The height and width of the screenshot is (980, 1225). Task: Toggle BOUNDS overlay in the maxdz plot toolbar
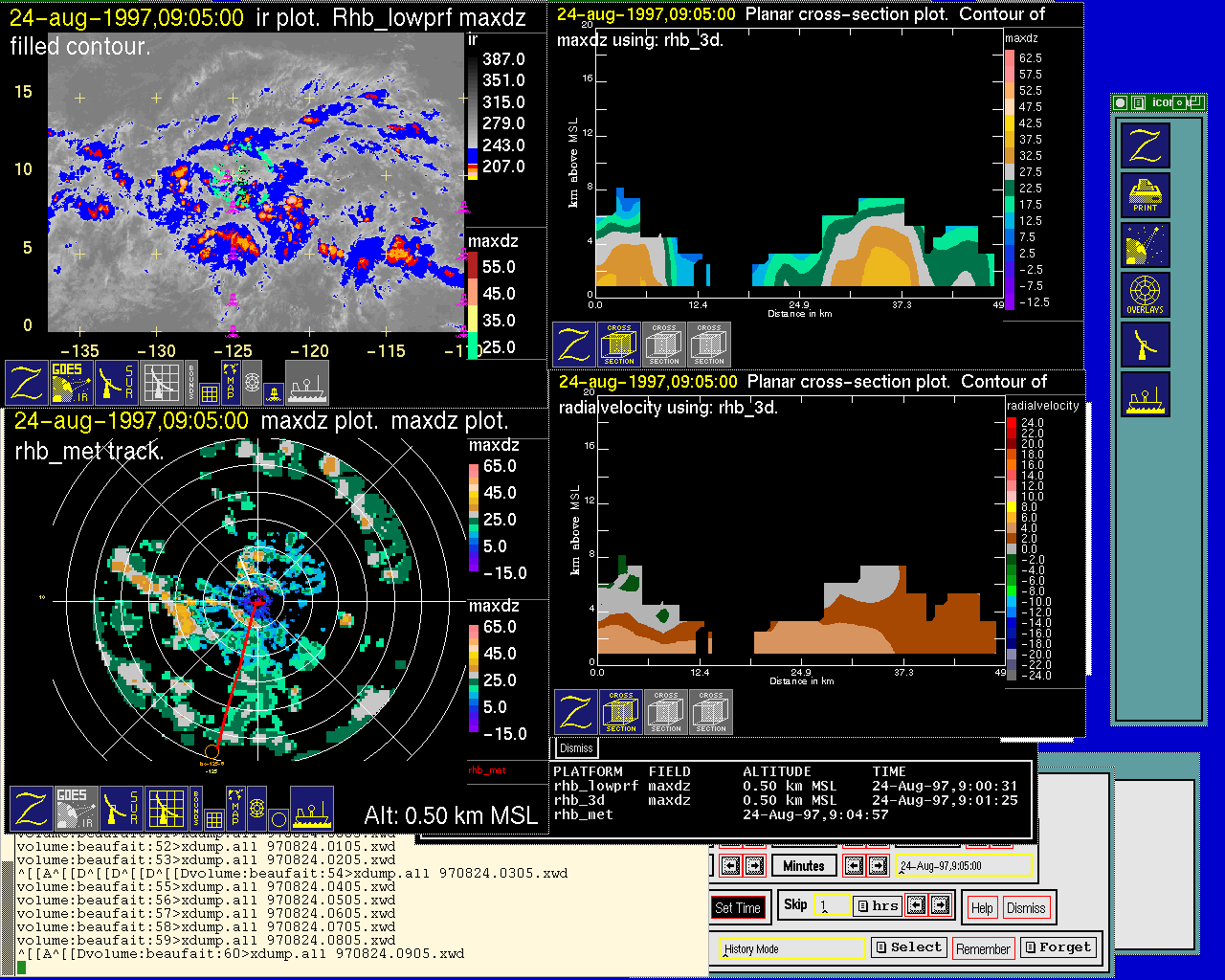click(x=196, y=809)
